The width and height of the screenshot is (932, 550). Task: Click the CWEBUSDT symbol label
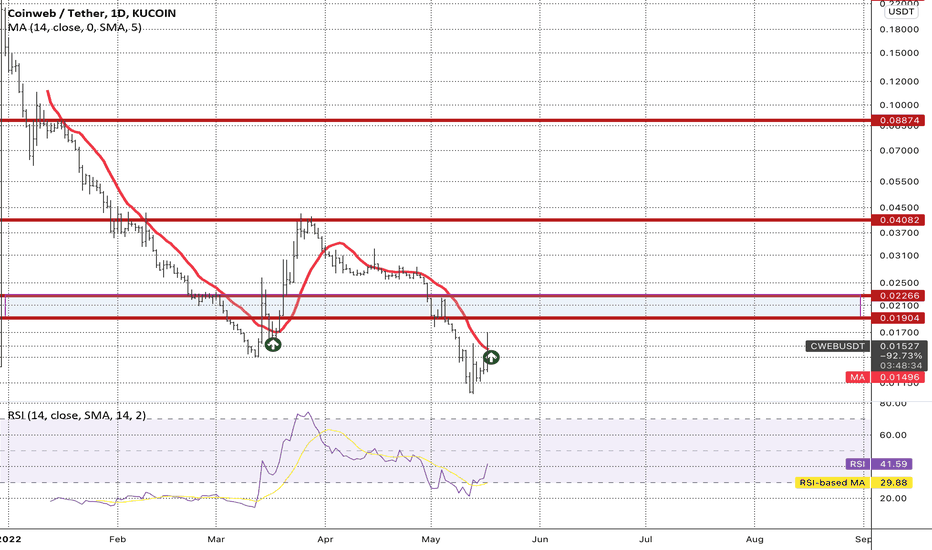click(837, 346)
